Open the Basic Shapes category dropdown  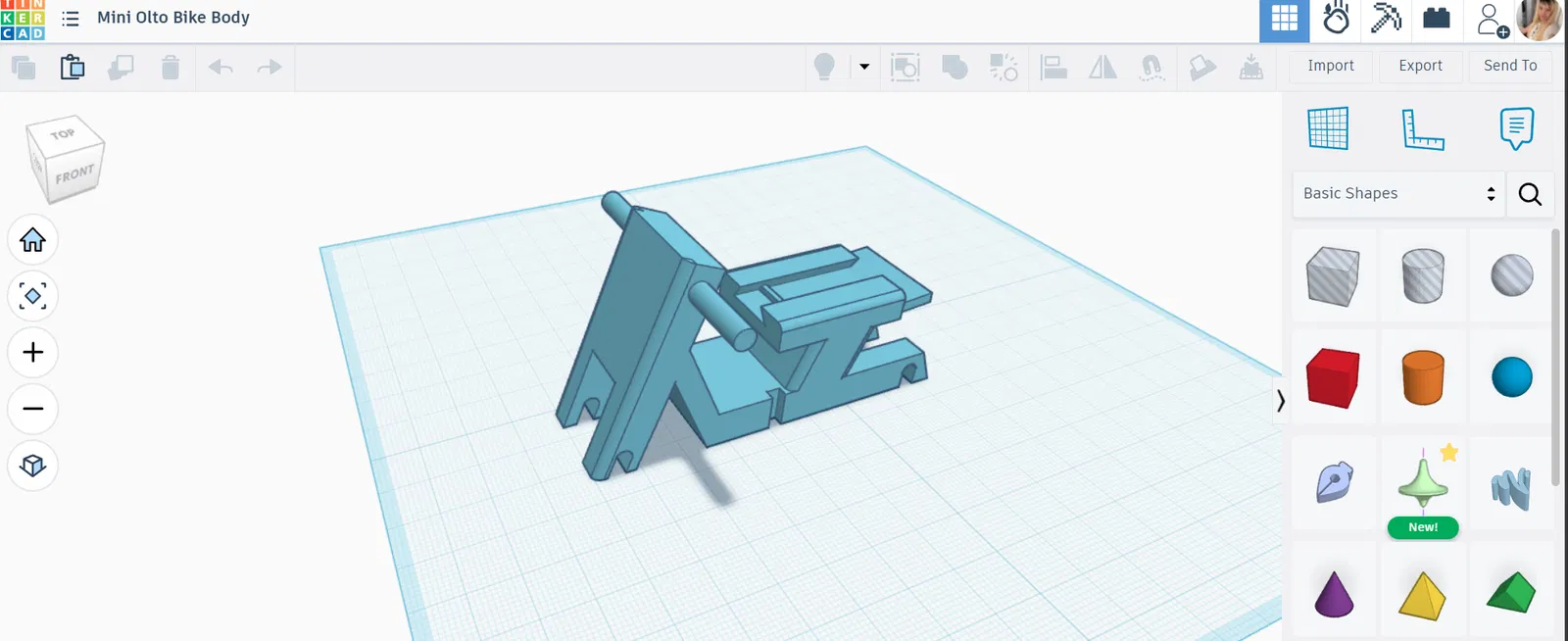pos(1398,194)
